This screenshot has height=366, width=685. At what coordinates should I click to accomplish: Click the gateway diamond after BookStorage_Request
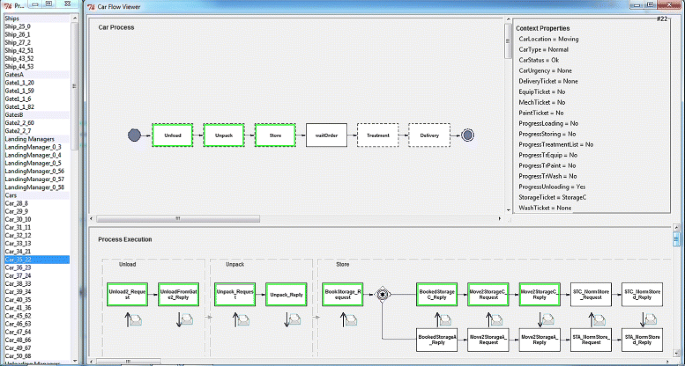point(383,294)
